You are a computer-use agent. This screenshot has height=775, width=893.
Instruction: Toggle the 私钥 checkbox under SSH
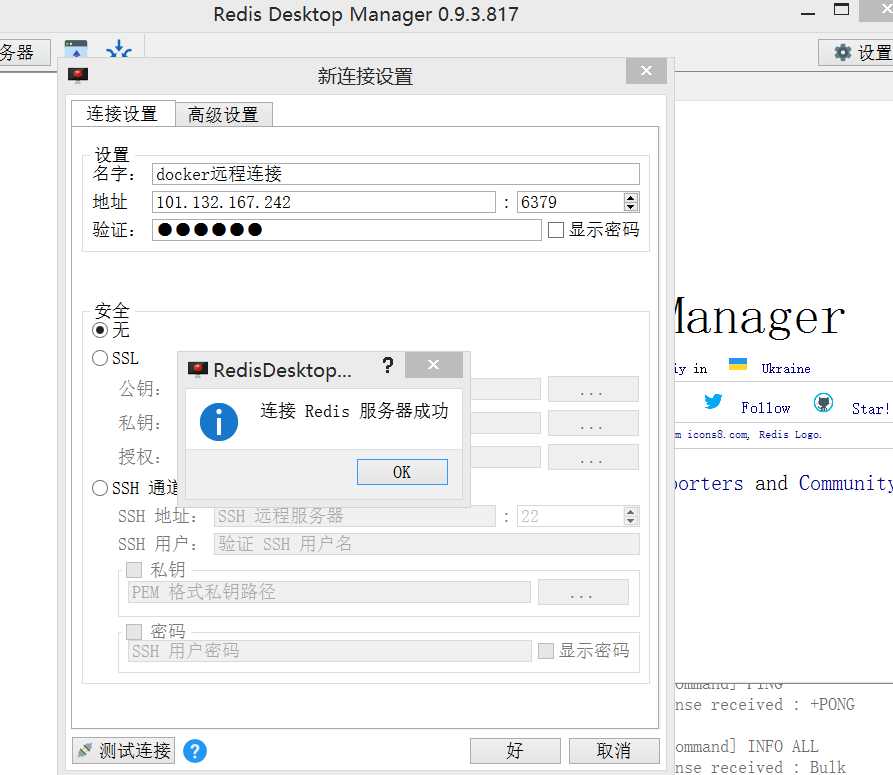tap(134, 569)
